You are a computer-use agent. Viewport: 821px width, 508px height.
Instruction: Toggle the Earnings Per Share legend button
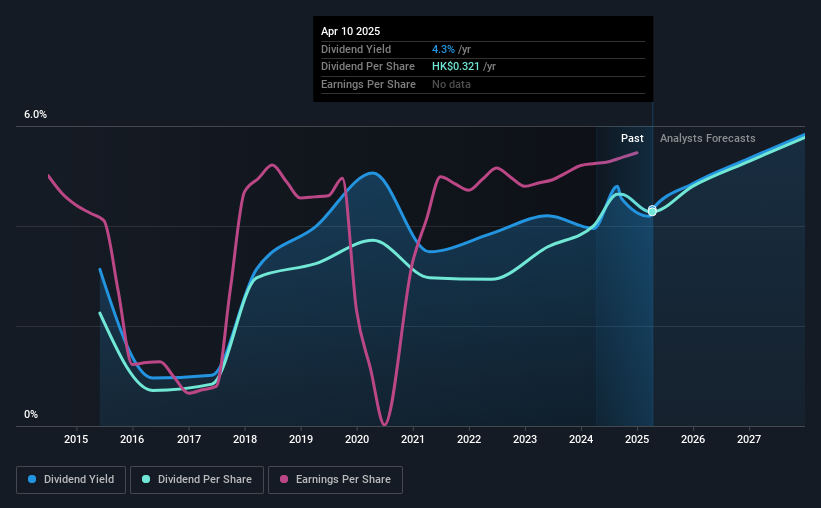click(335, 480)
